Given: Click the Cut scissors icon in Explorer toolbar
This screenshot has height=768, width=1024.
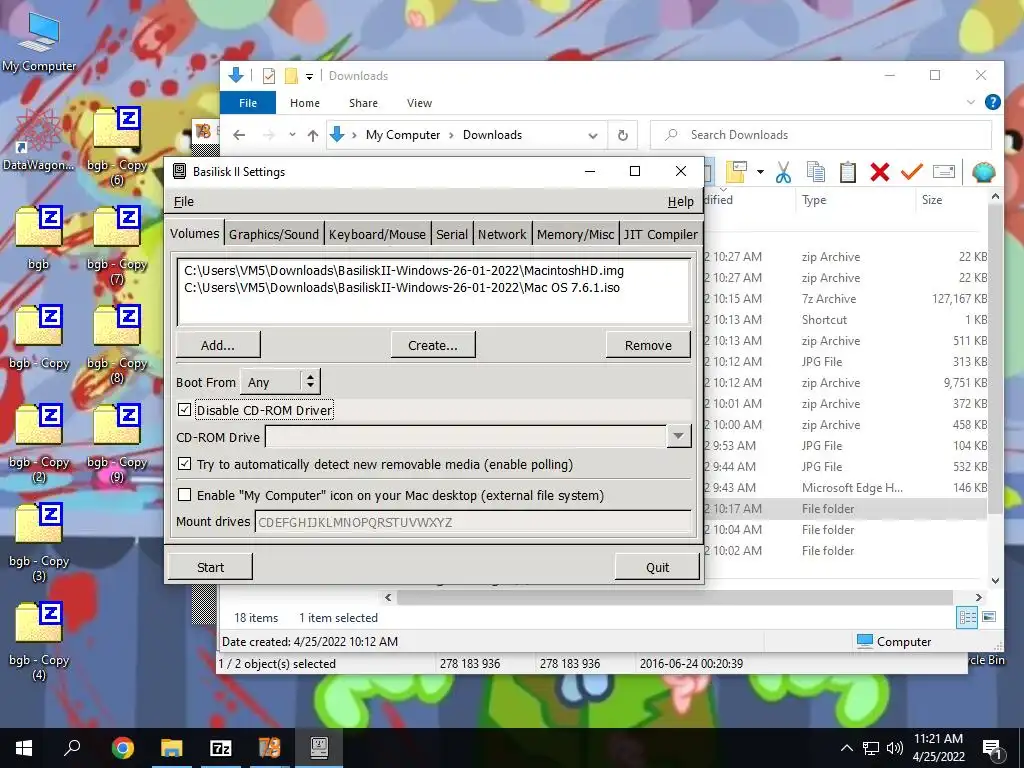Looking at the screenshot, I should 783,172.
